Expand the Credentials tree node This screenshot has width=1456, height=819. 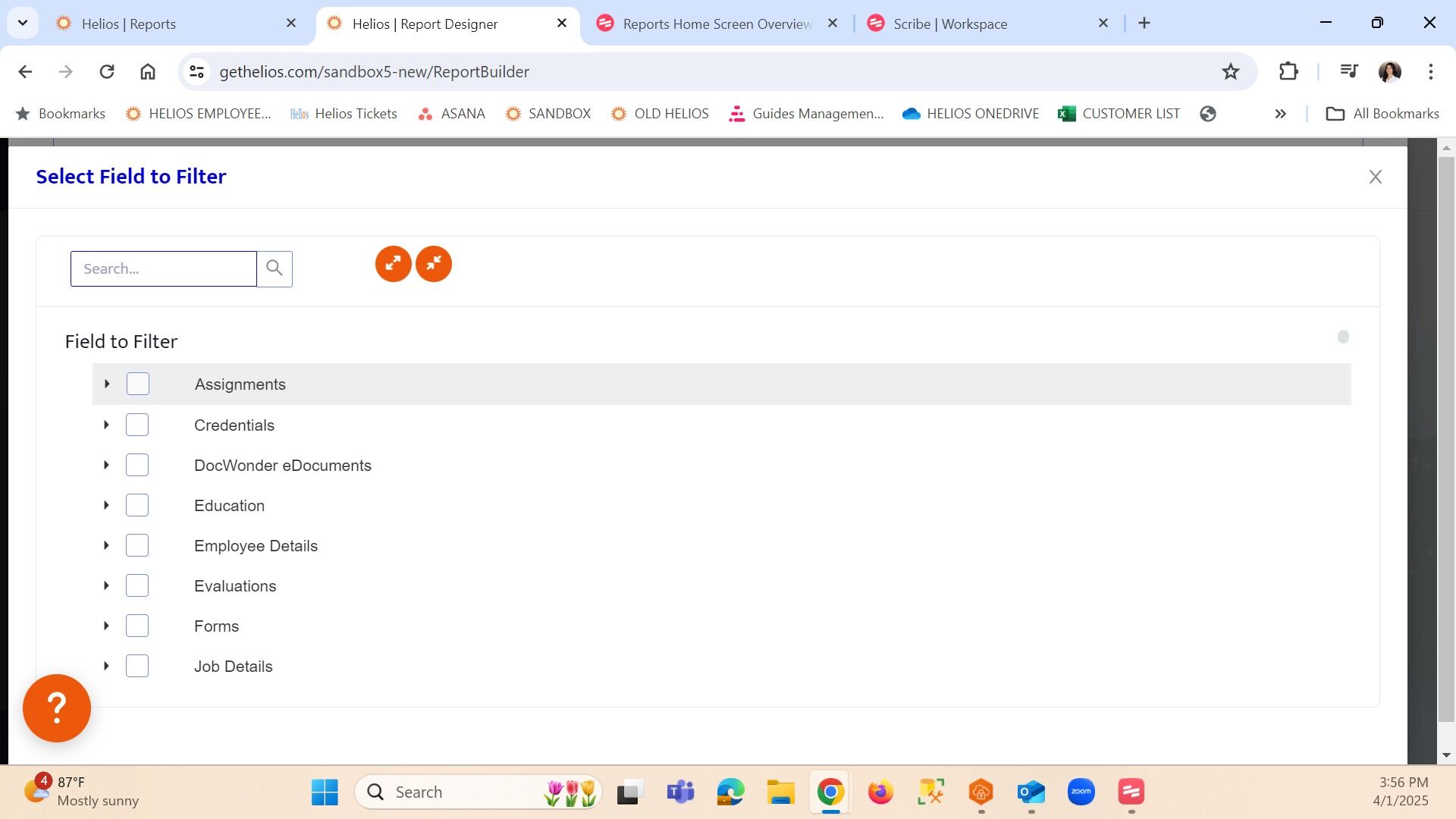click(106, 425)
